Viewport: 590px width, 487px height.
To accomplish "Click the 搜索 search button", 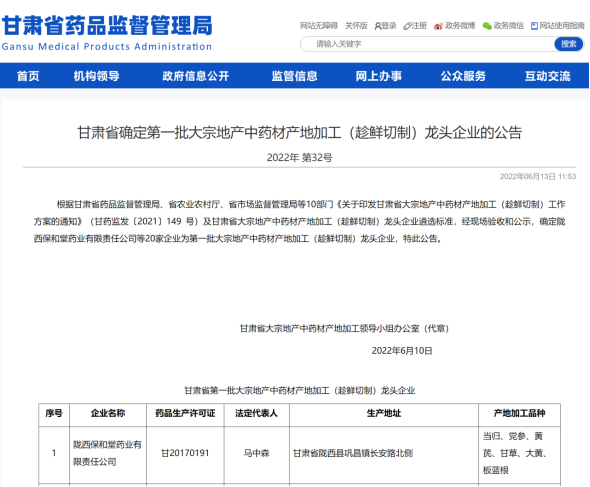I will point(569,44).
